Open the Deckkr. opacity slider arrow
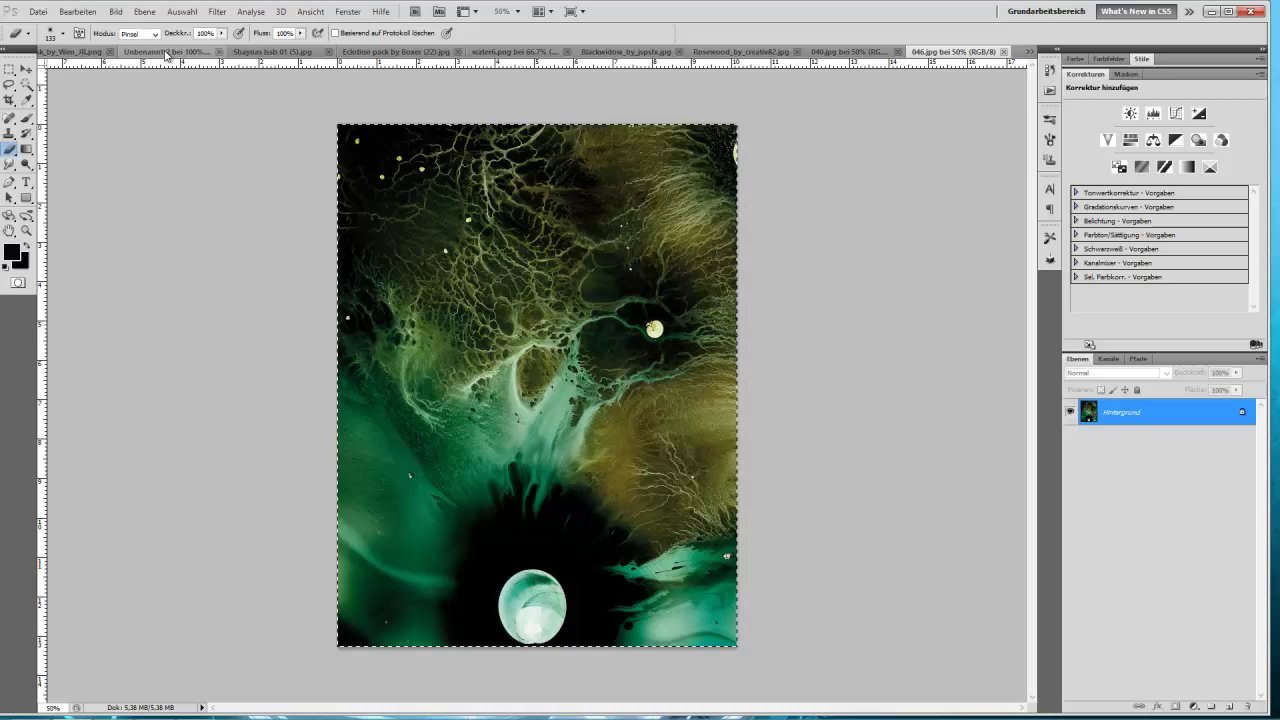The width and height of the screenshot is (1280, 720). tap(221, 33)
